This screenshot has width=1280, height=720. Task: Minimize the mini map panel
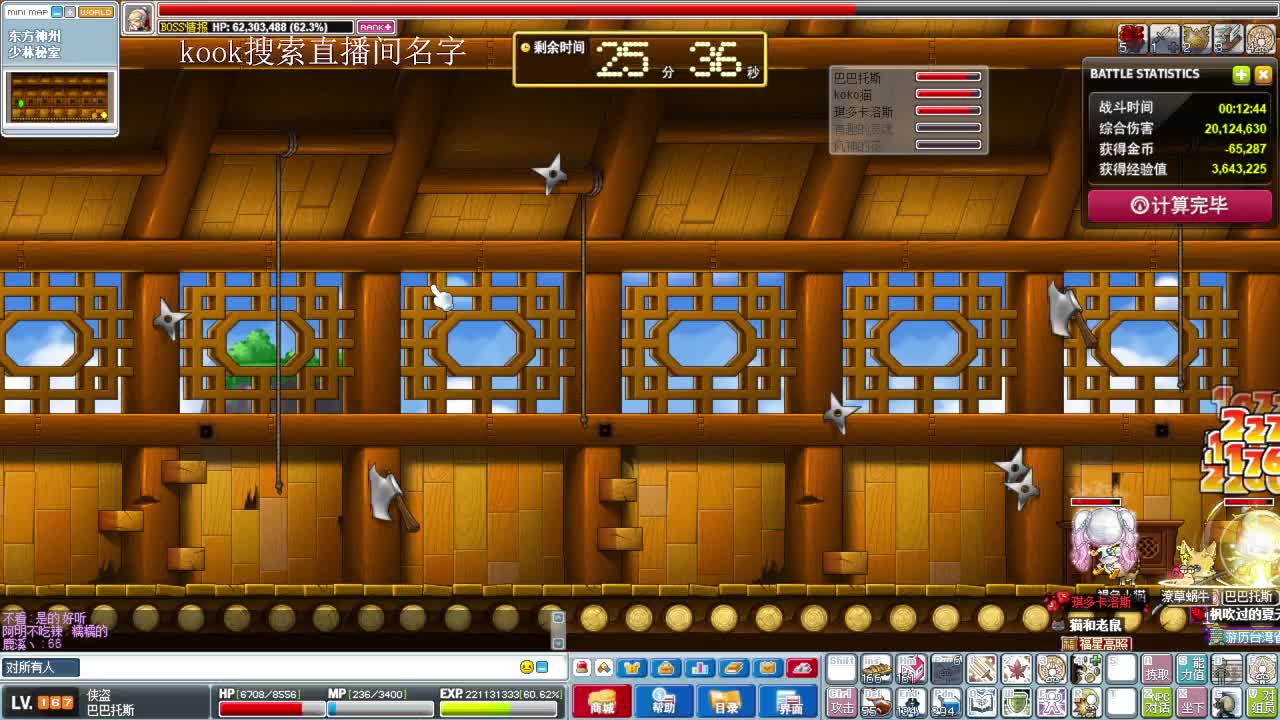(x=57, y=12)
